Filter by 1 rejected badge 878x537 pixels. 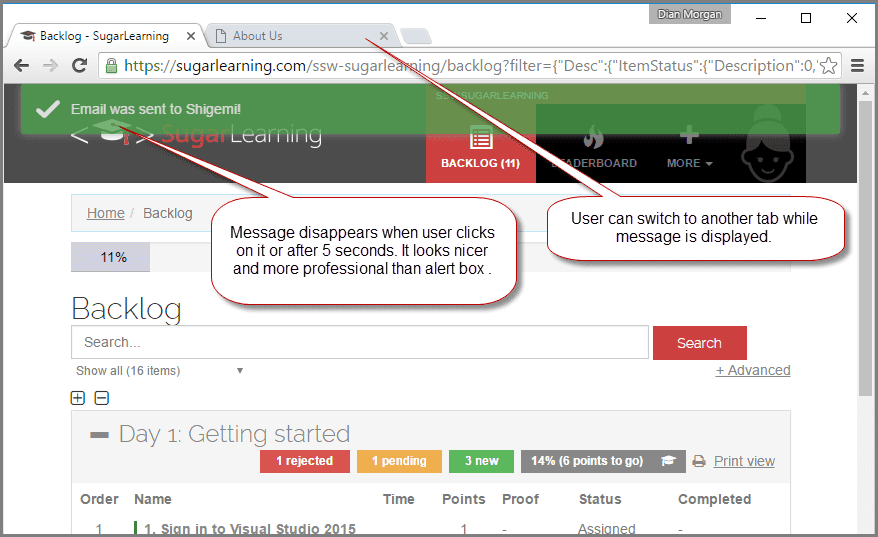point(304,461)
